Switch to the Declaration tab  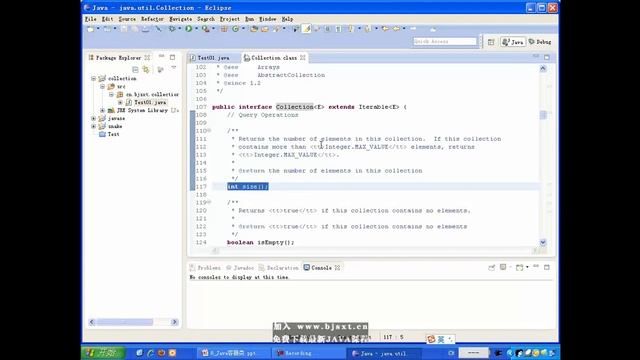(x=278, y=268)
